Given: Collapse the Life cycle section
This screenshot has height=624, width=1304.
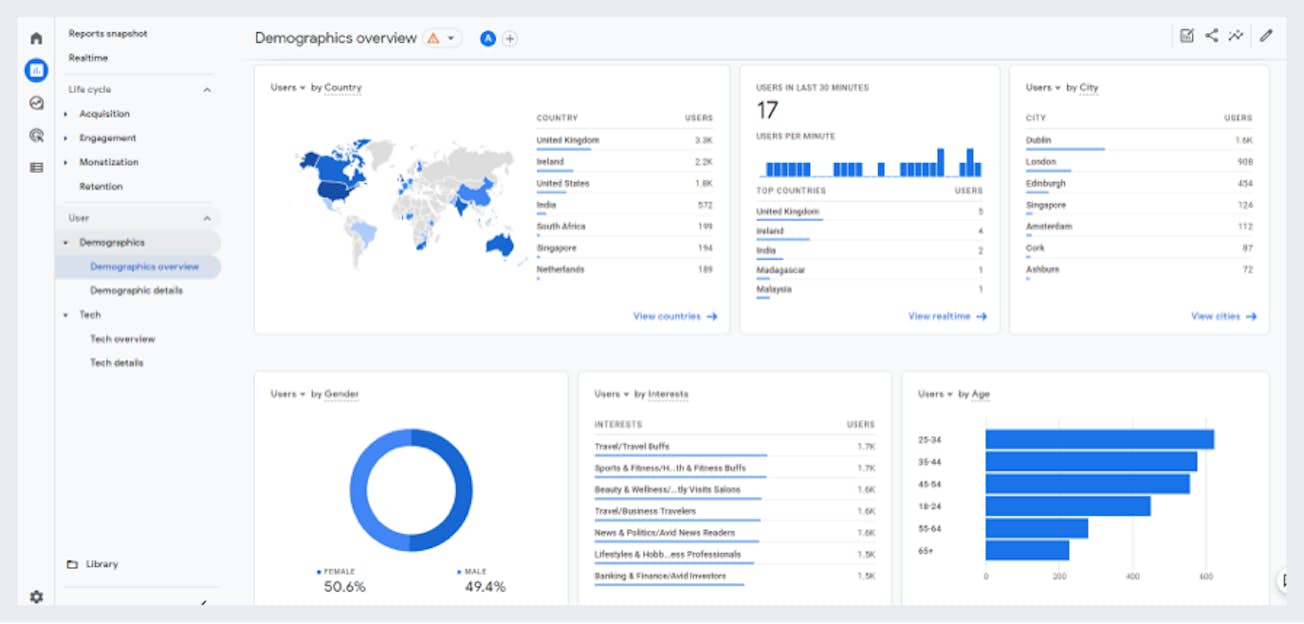Looking at the screenshot, I should pyautogui.click(x=207, y=89).
